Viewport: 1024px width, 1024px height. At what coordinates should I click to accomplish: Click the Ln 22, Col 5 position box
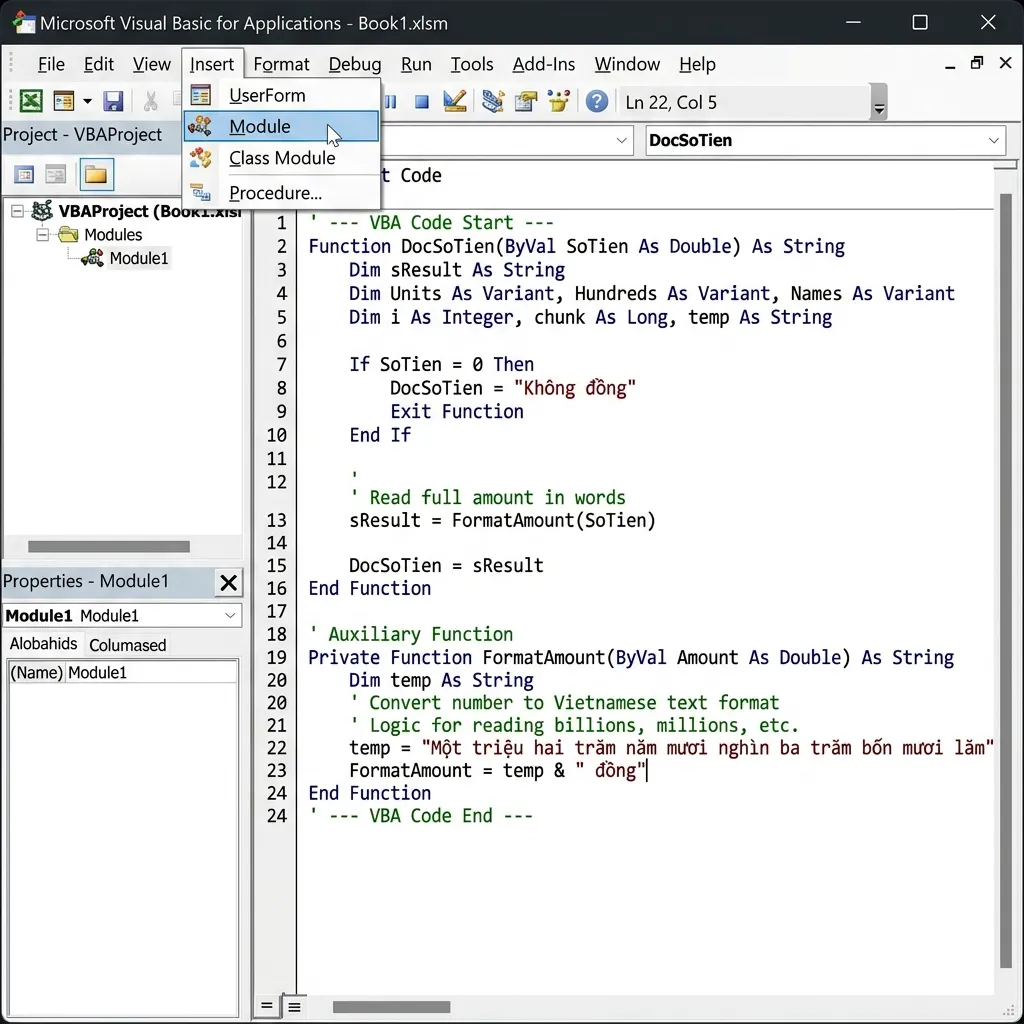744,102
